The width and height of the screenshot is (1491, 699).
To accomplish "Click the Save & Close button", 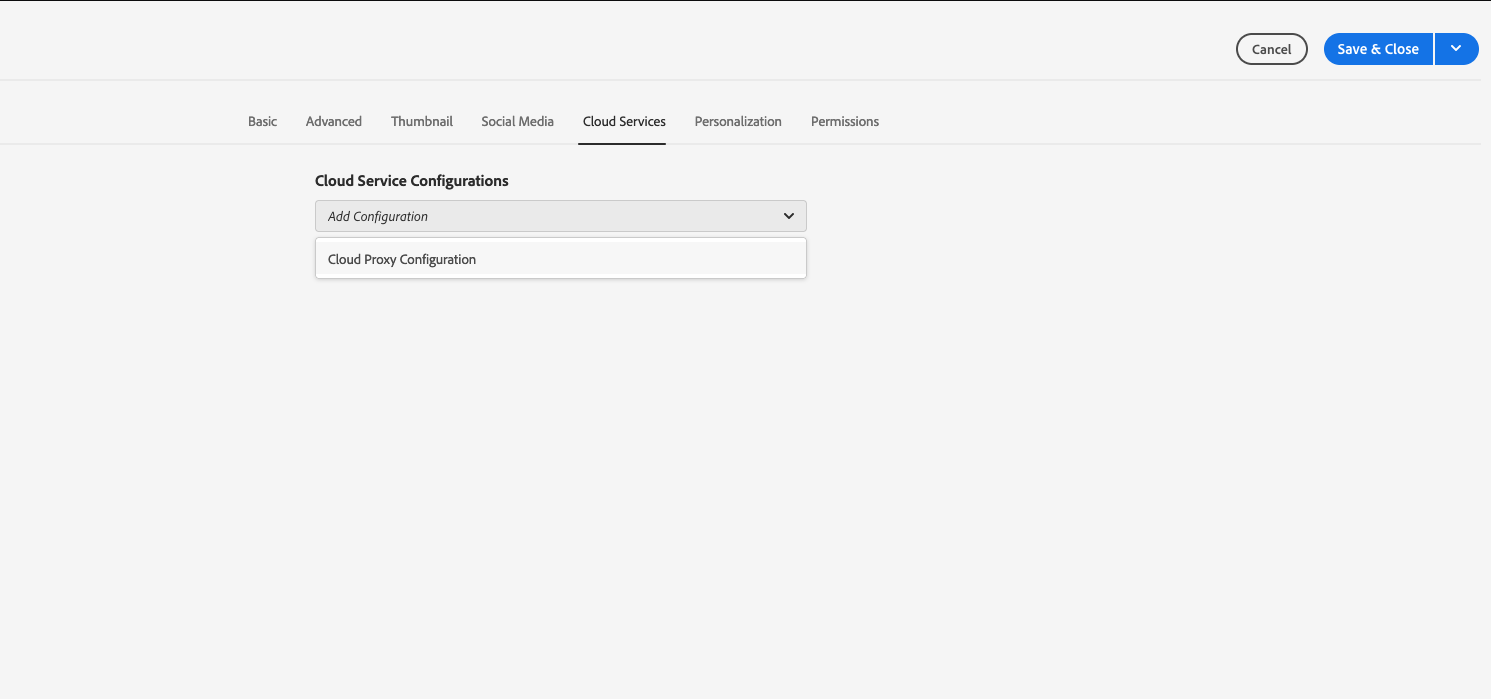I will tap(1378, 49).
